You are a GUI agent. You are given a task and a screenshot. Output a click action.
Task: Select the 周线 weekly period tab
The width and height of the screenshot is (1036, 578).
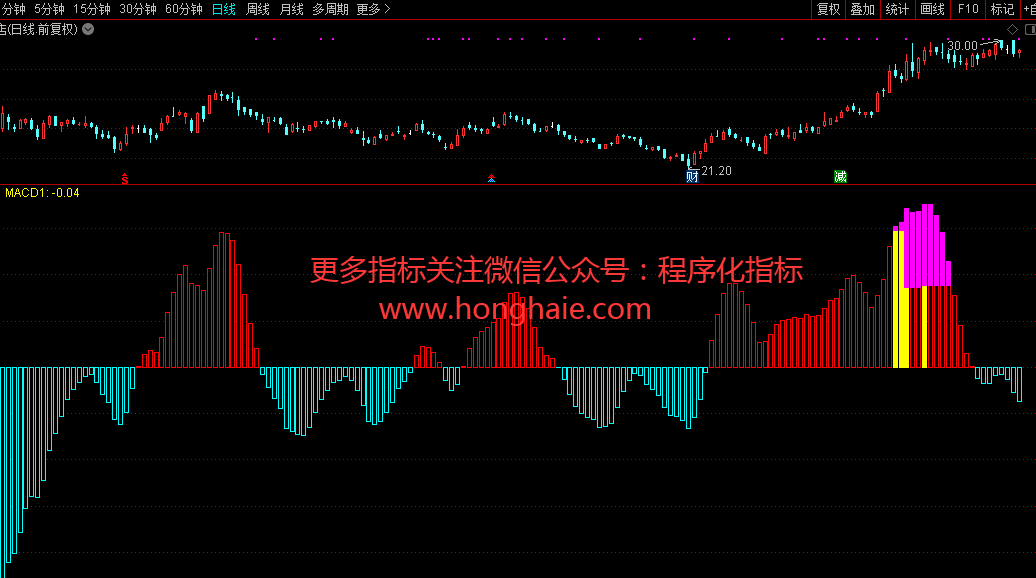258,9
